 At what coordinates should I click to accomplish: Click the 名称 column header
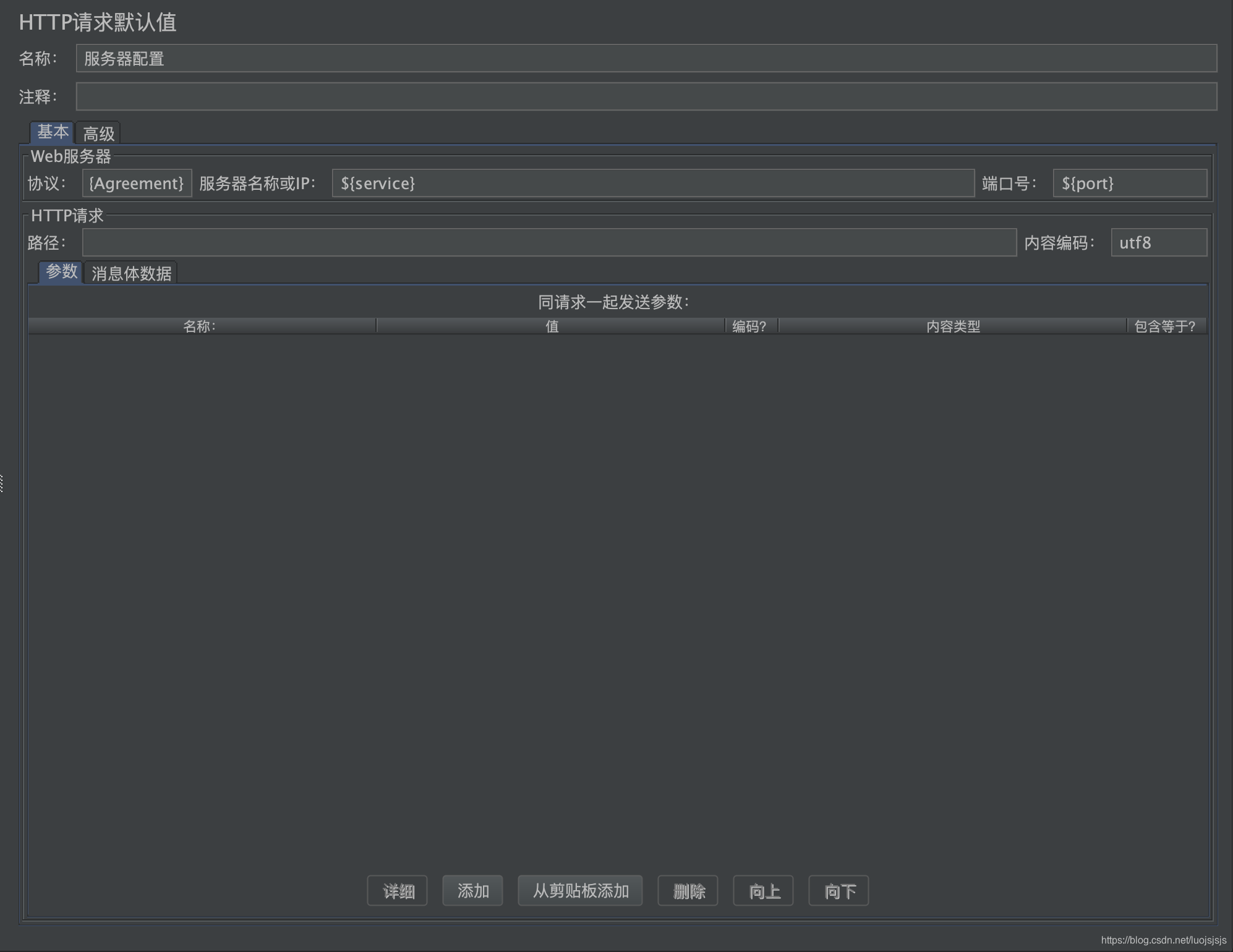[x=201, y=326]
